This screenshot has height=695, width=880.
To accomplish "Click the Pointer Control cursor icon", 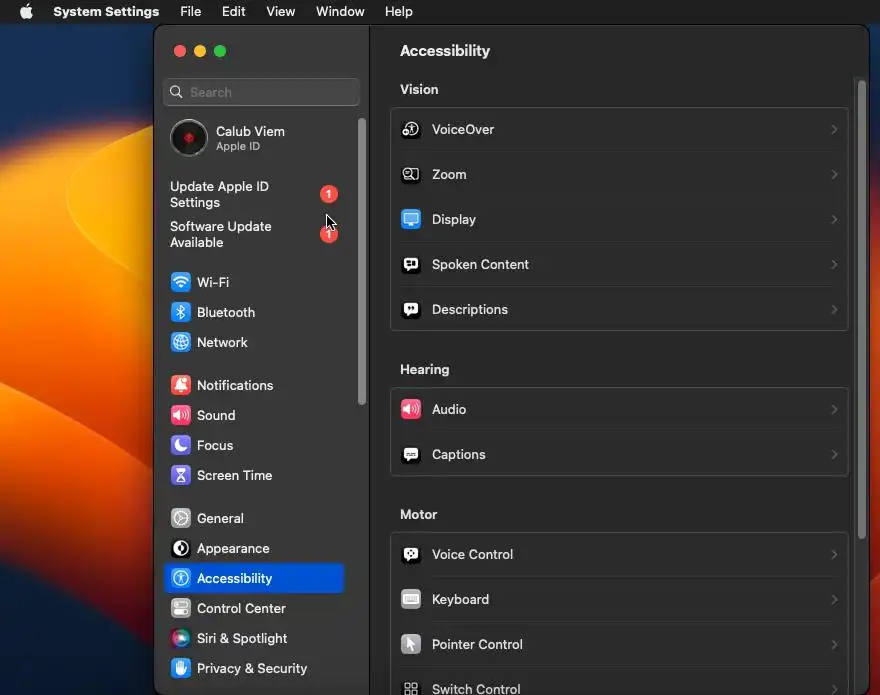I will coord(411,644).
